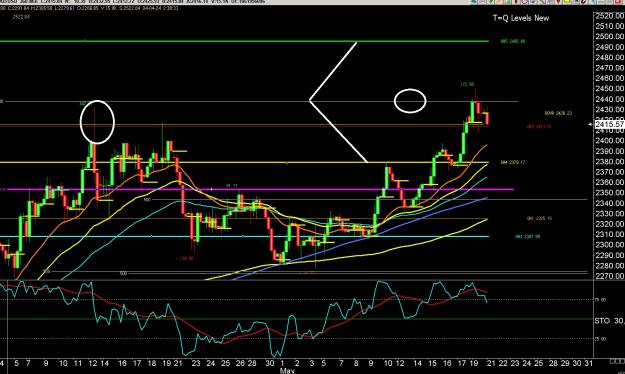Click the T=Q Levels New chart label

[521, 18]
